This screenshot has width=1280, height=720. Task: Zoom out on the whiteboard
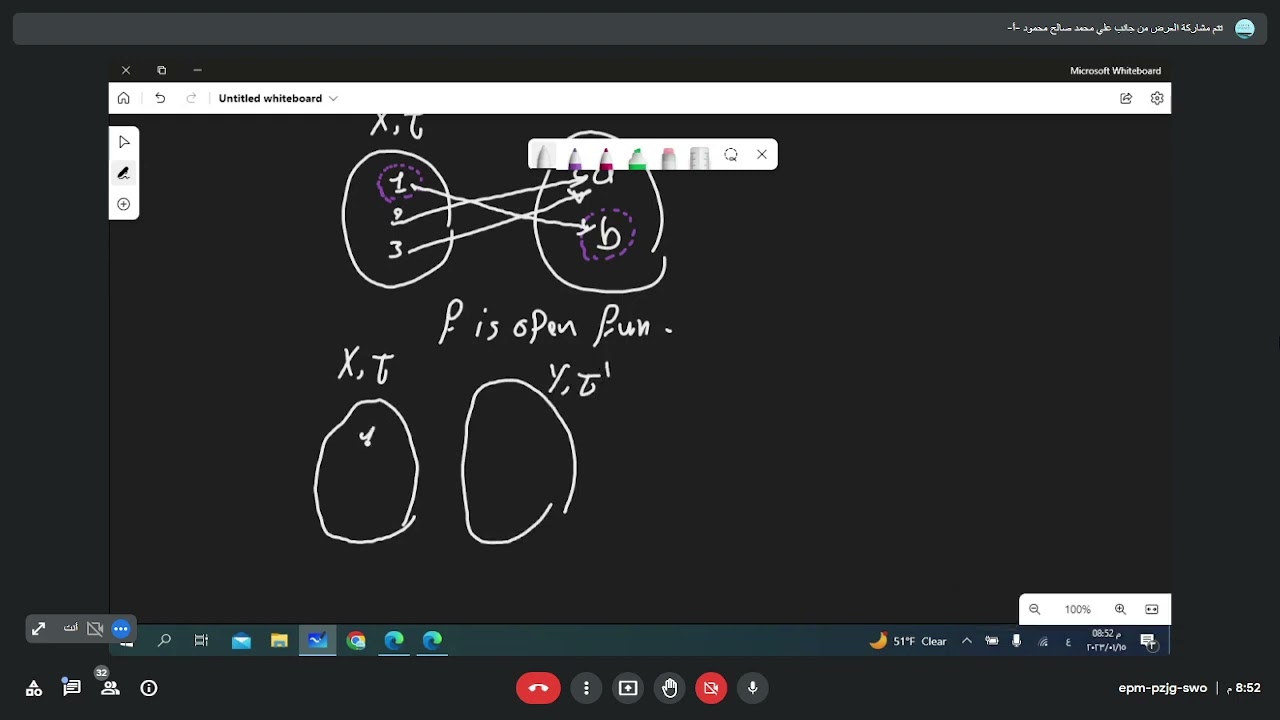click(x=1035, y=609)
